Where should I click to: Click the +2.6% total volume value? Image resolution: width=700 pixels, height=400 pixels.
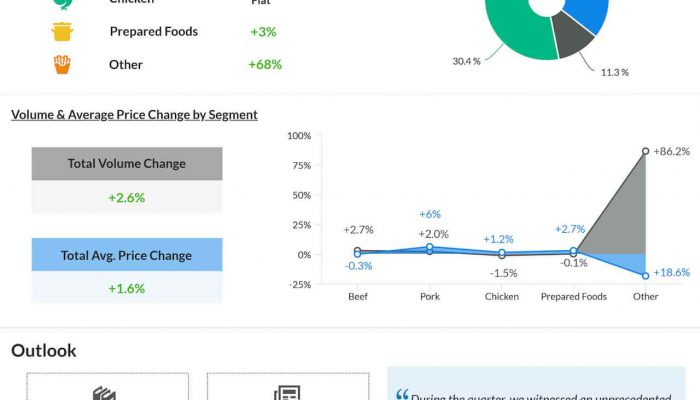tap(127, 197)
